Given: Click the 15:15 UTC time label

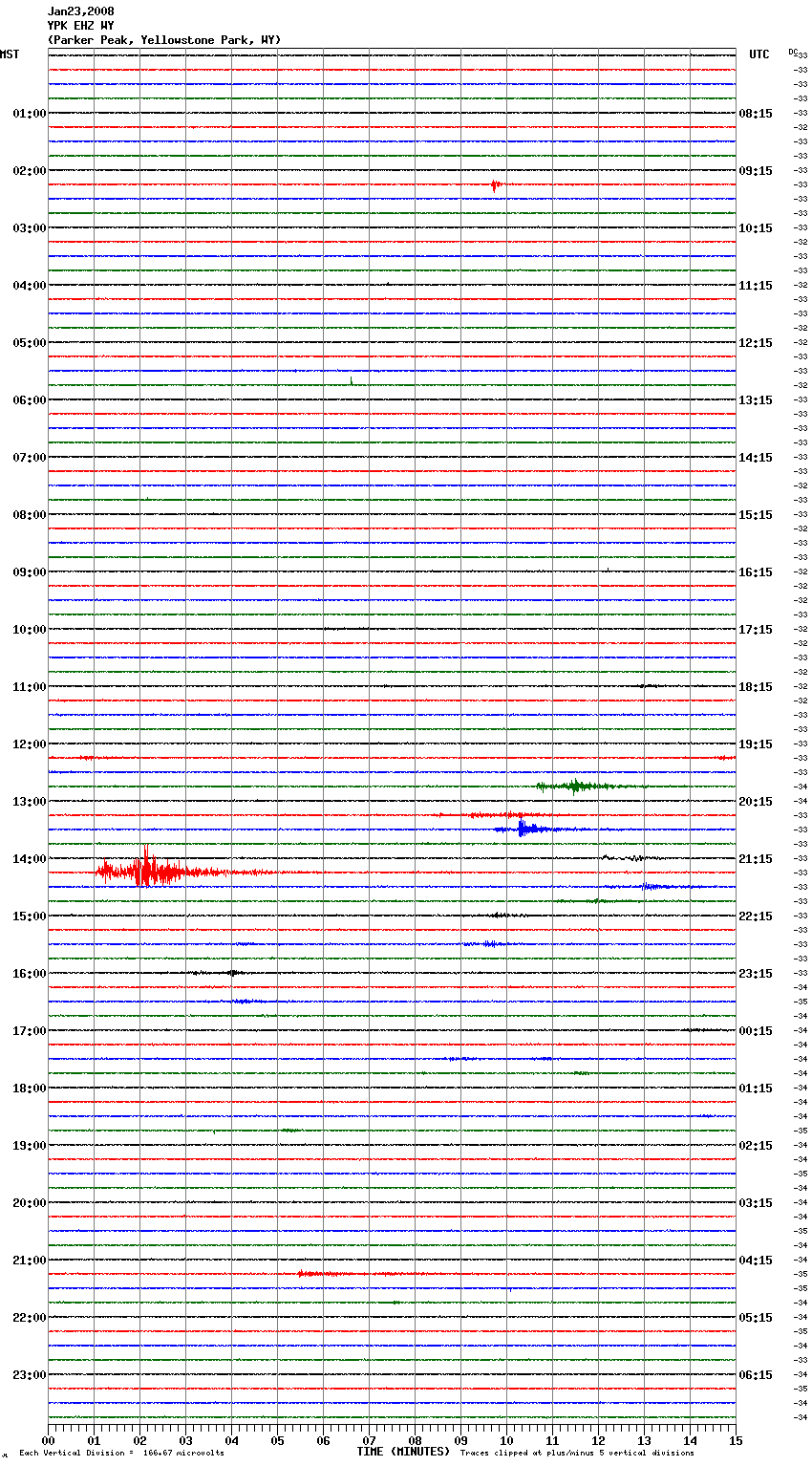Looking at the screenshot, I should [x=756, y=515].
